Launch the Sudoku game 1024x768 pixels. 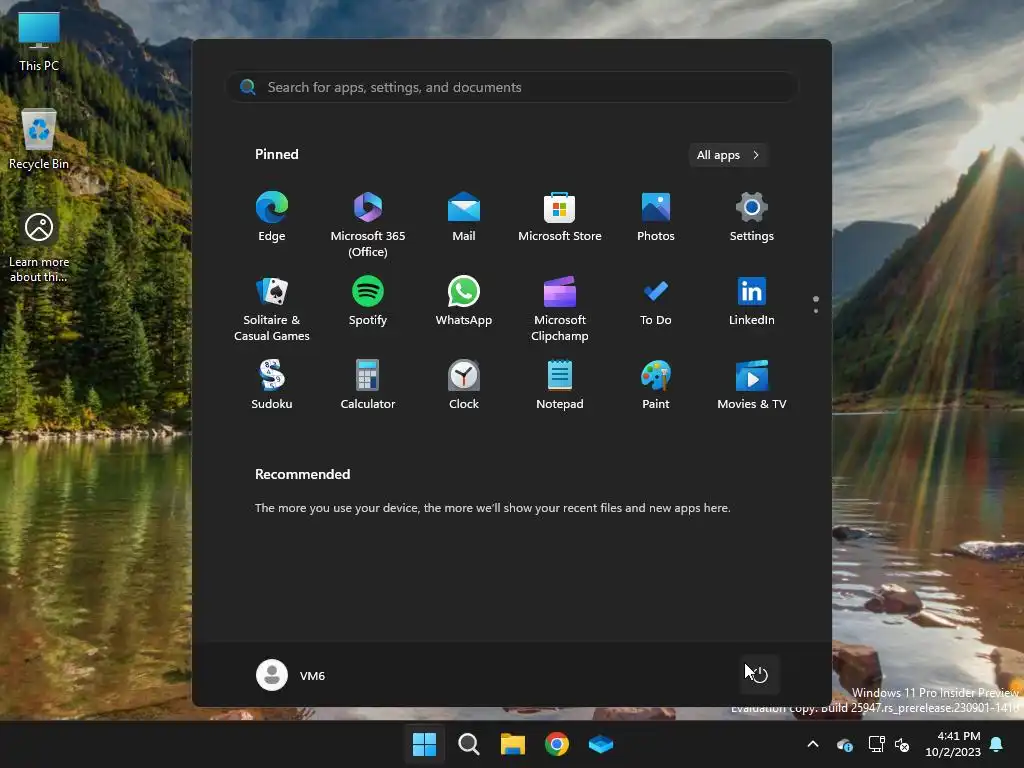[x=272, y=385]
